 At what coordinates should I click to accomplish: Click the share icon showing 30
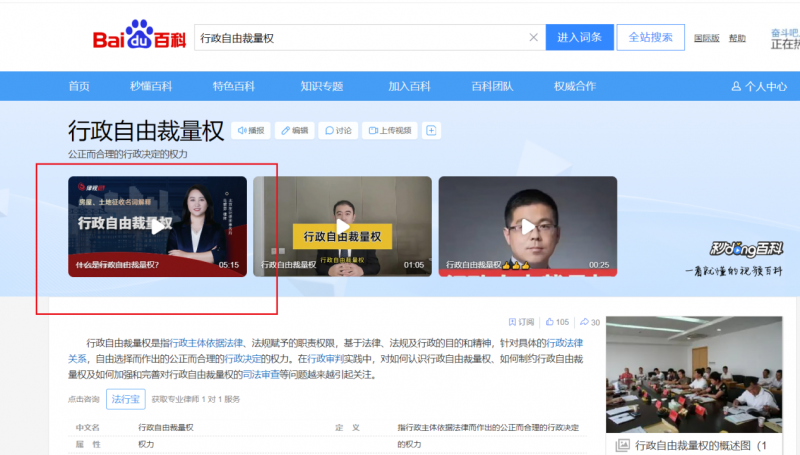tap(589, 322)
